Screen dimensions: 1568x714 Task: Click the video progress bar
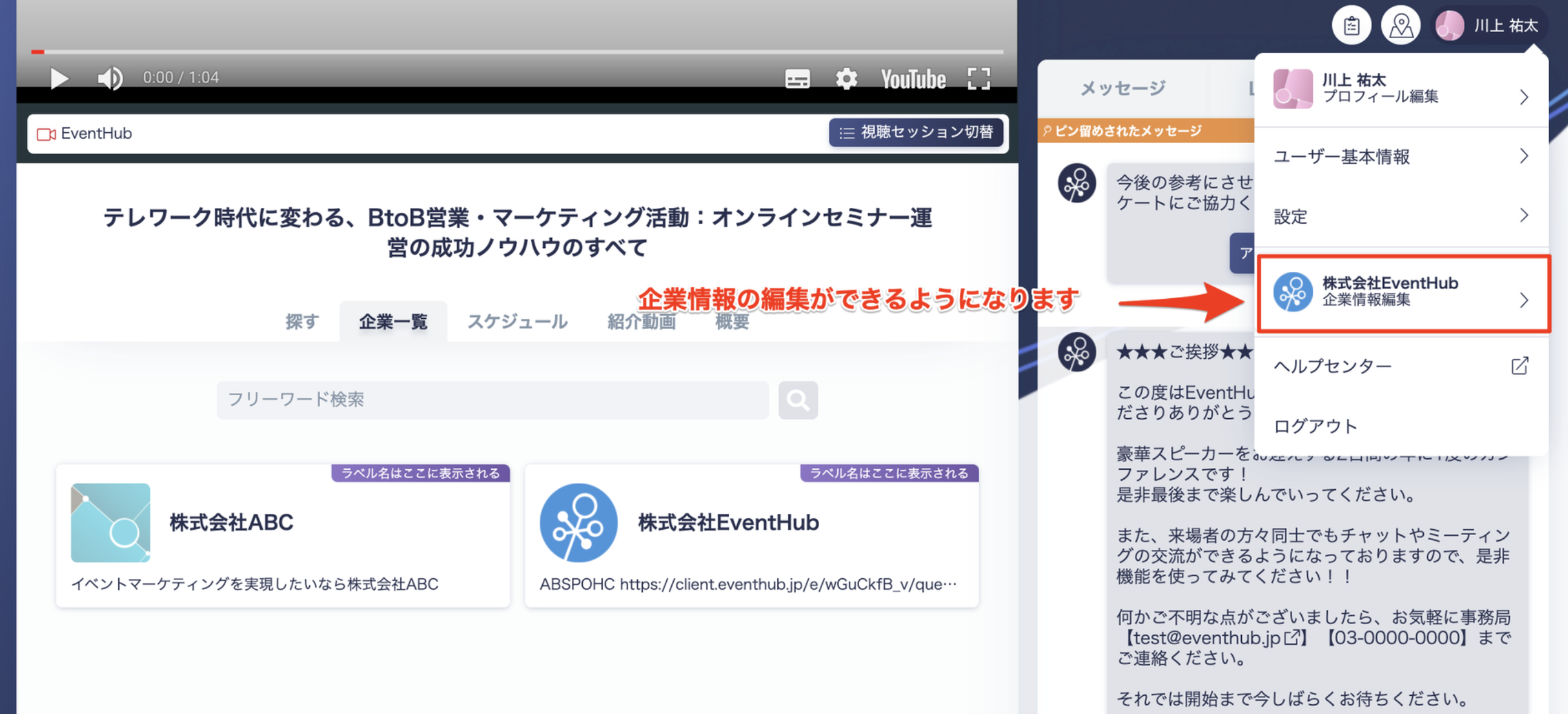(517, 52)
